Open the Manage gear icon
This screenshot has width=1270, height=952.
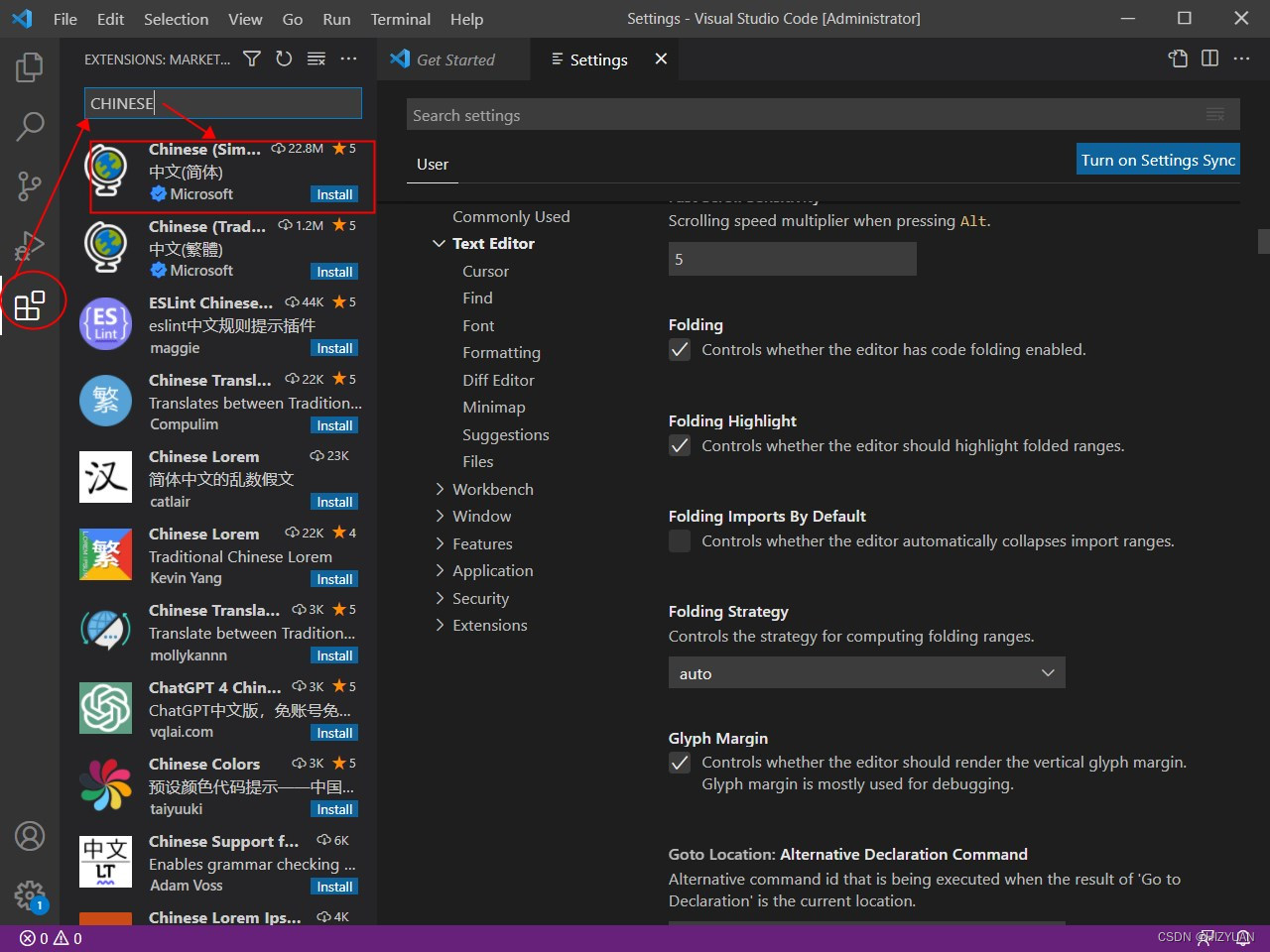[x=30, y=896]
